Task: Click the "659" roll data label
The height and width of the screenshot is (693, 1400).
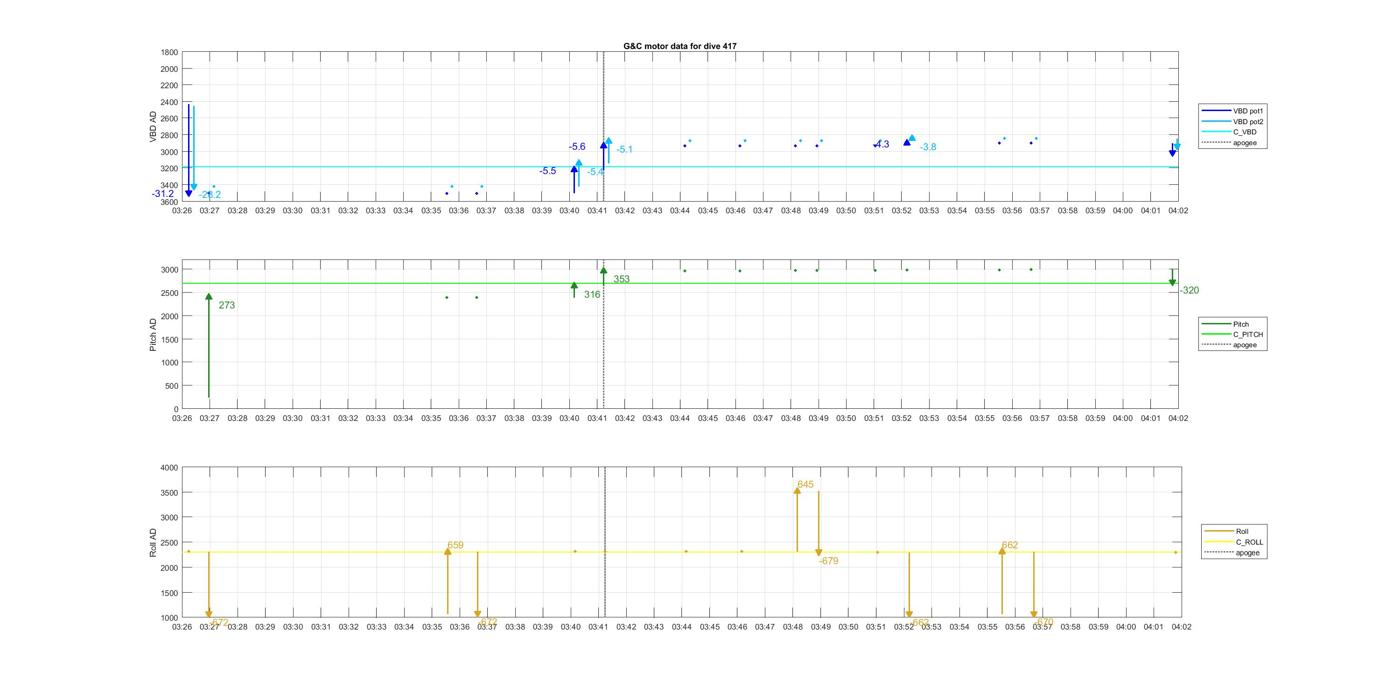Action: point(455,546)
